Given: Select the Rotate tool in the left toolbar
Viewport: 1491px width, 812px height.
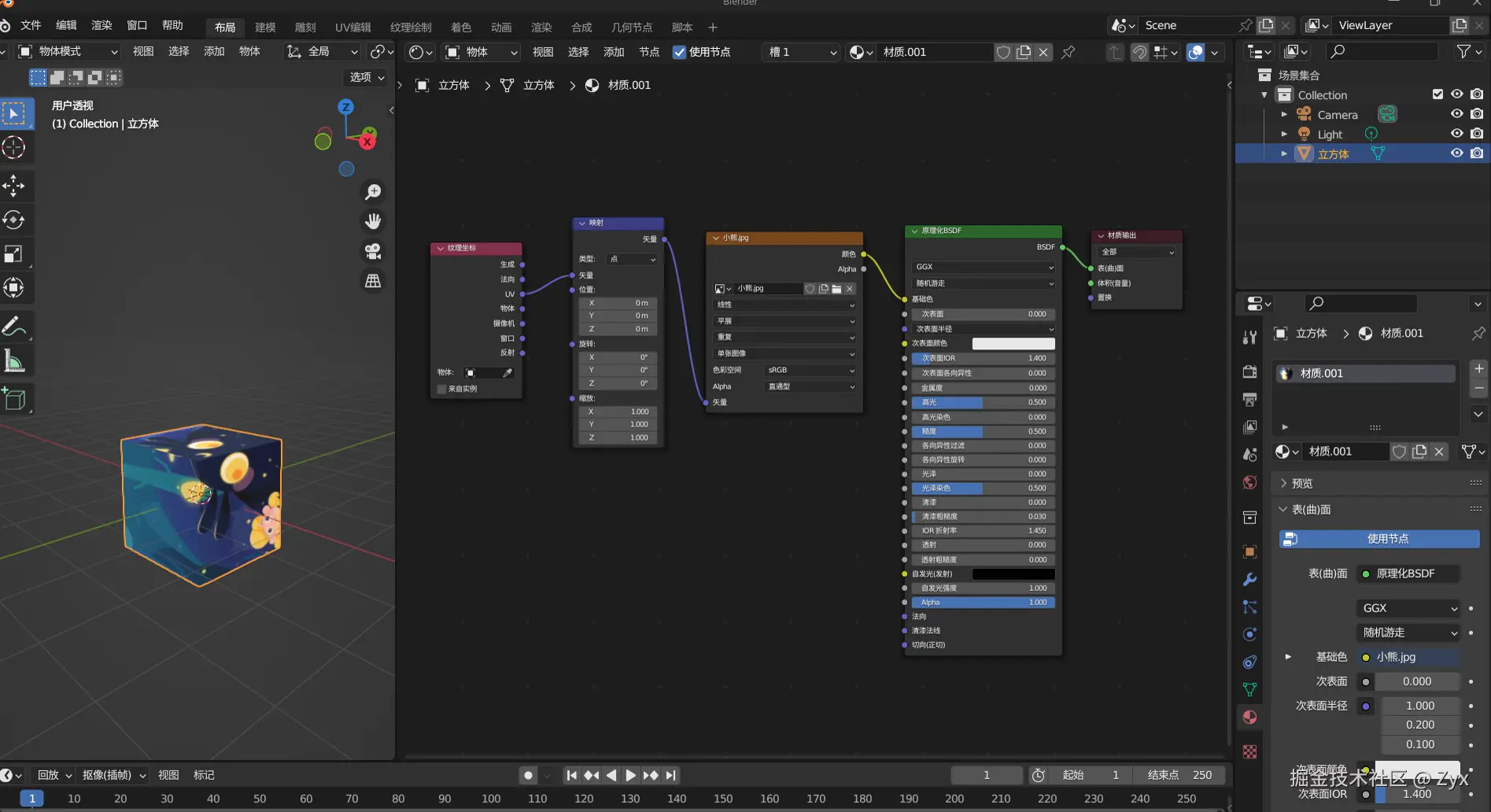Looking at the screenshot, I should (14, 220).
